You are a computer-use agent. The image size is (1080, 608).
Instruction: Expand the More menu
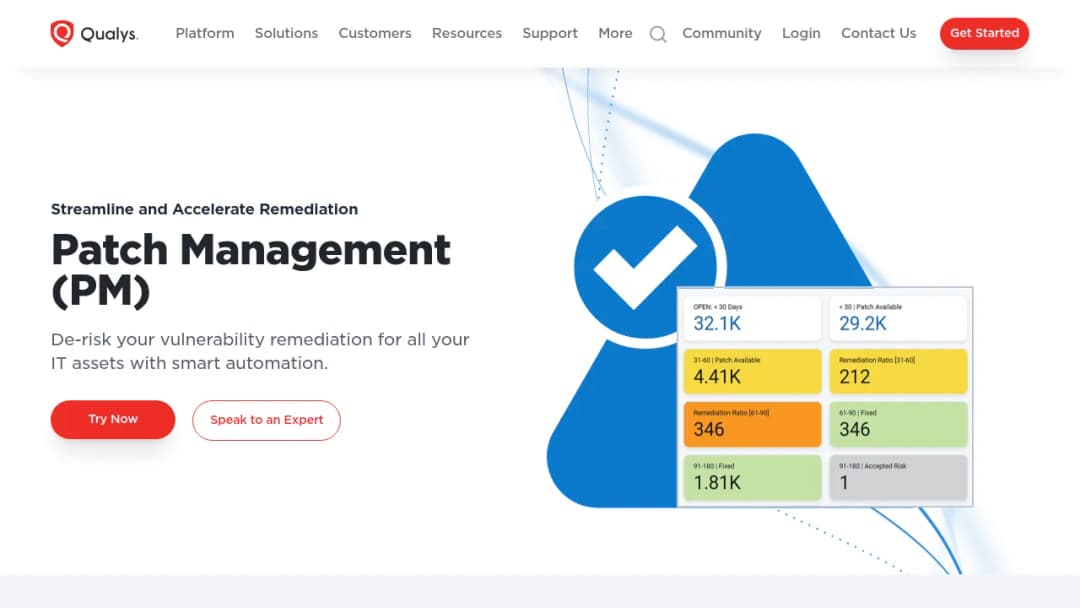click(x=615, y=33)
